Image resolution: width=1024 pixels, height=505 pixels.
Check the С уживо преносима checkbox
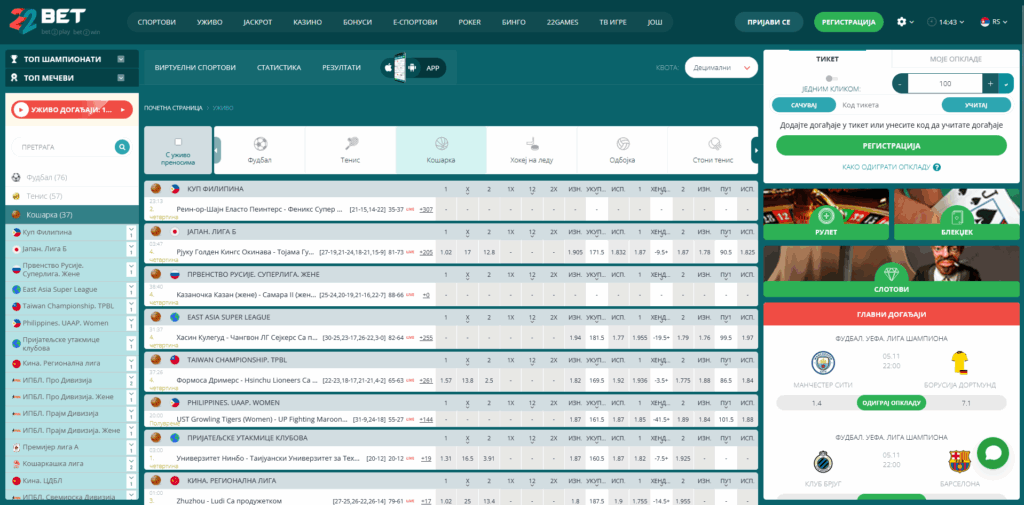pos(178,142)
